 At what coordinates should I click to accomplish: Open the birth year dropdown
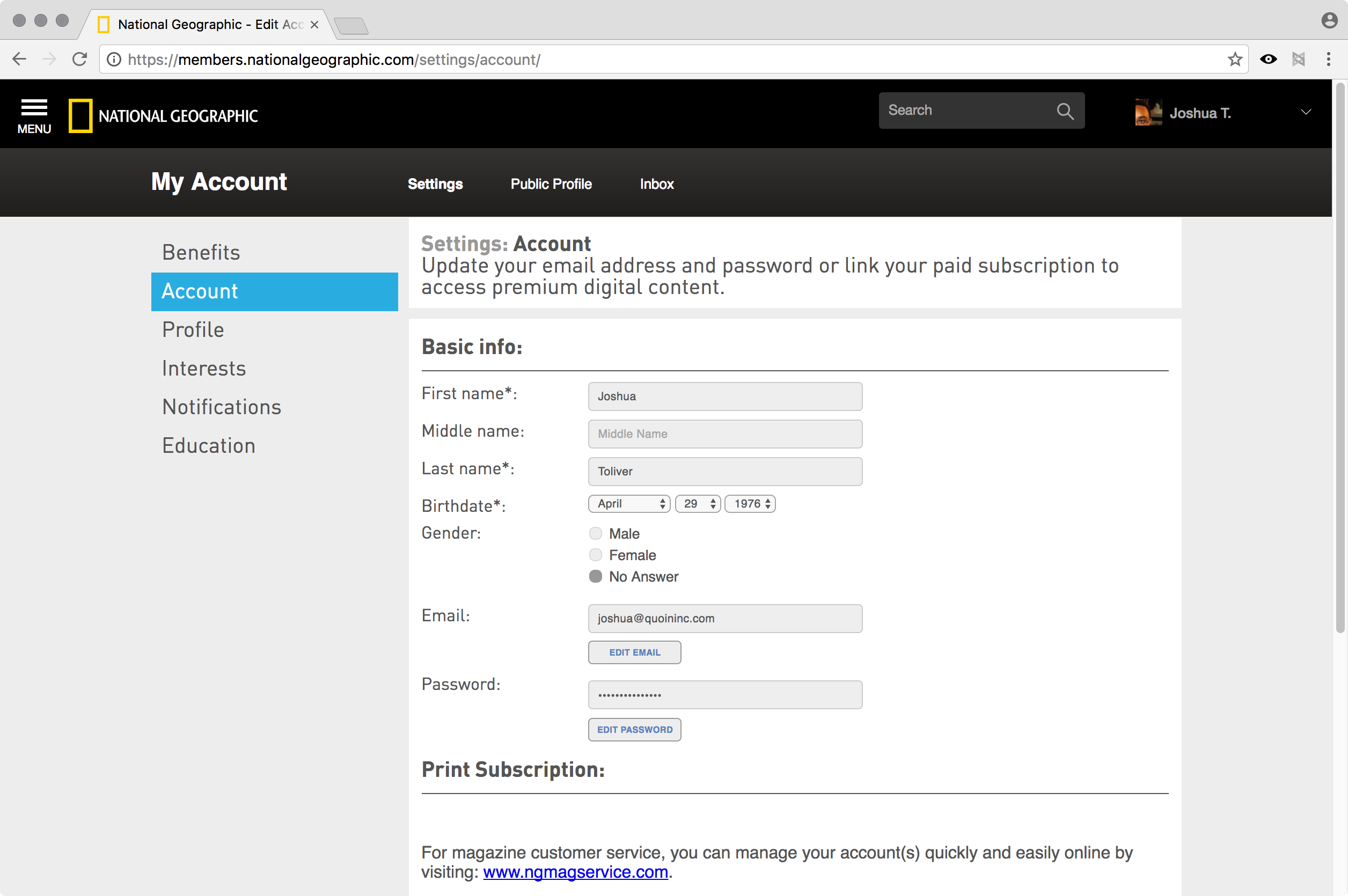(750, 503)
